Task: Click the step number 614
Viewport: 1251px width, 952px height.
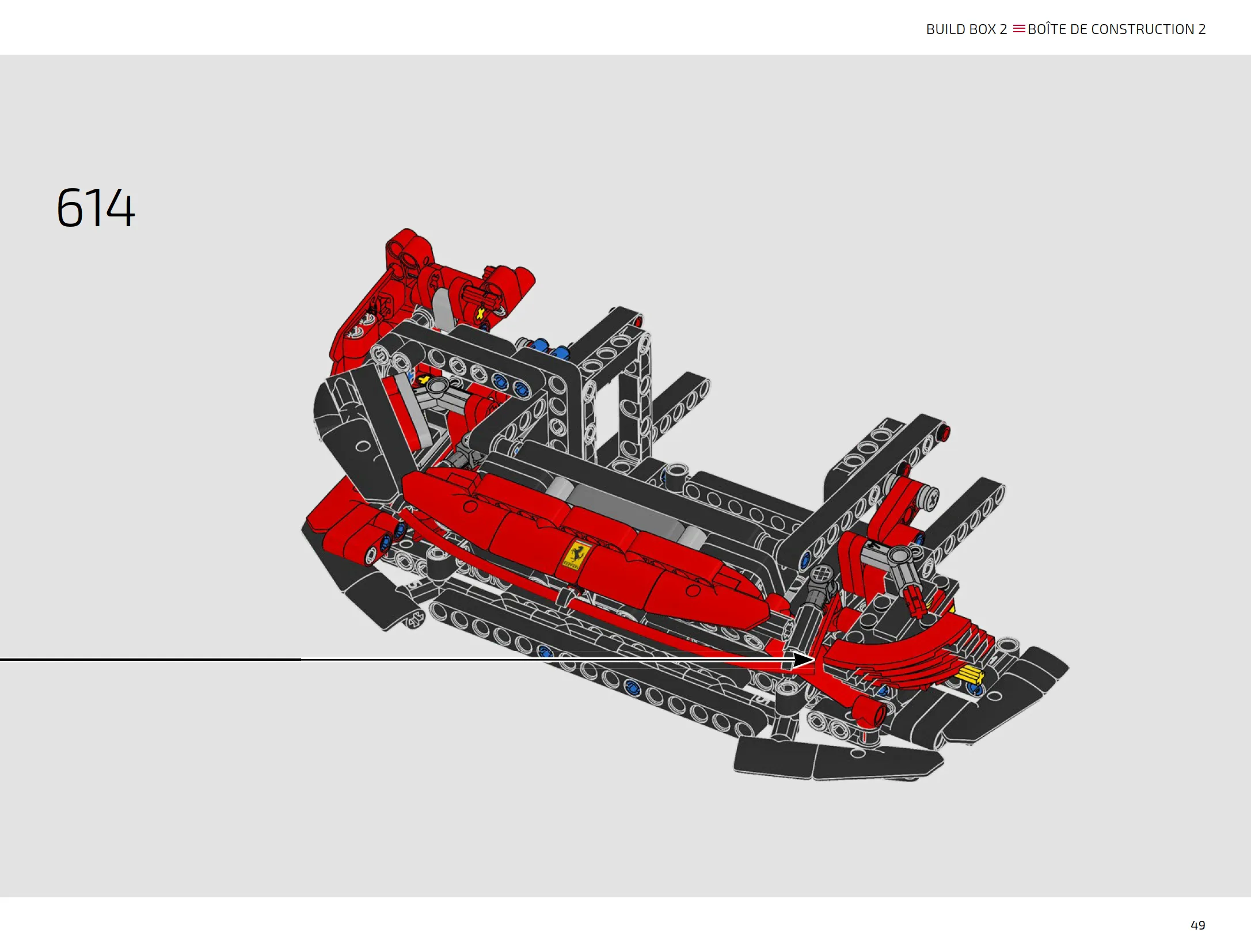Action: pyautogui.click(x=96, y=208)
